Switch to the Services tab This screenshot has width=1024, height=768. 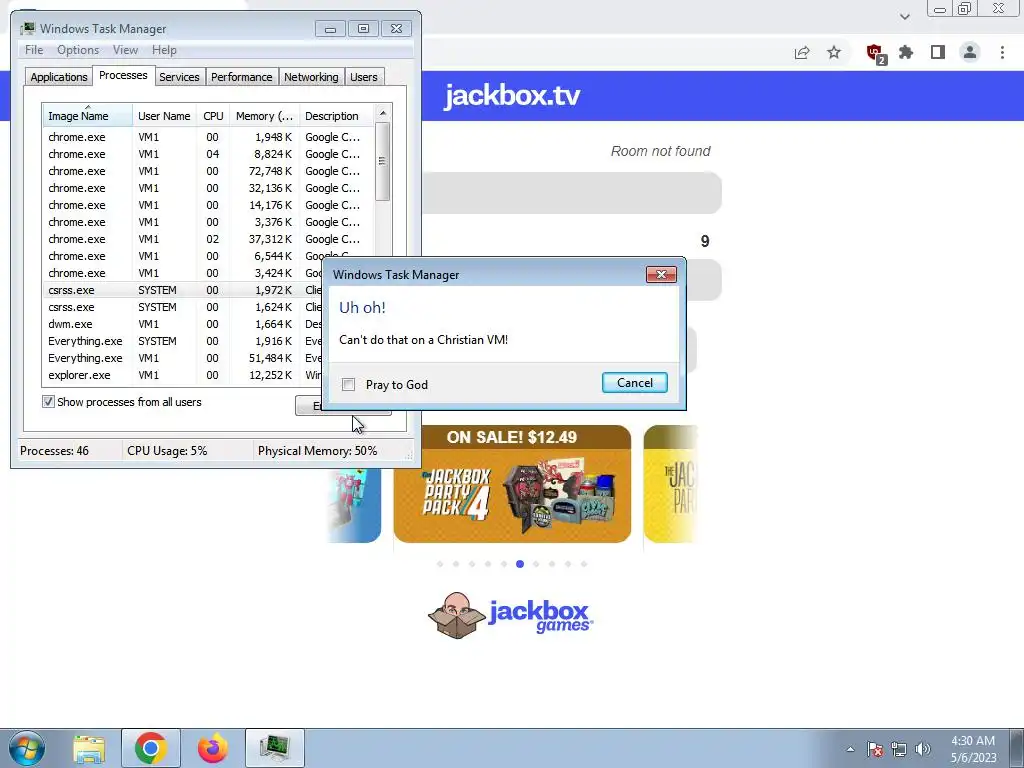(x=179, y=77)
